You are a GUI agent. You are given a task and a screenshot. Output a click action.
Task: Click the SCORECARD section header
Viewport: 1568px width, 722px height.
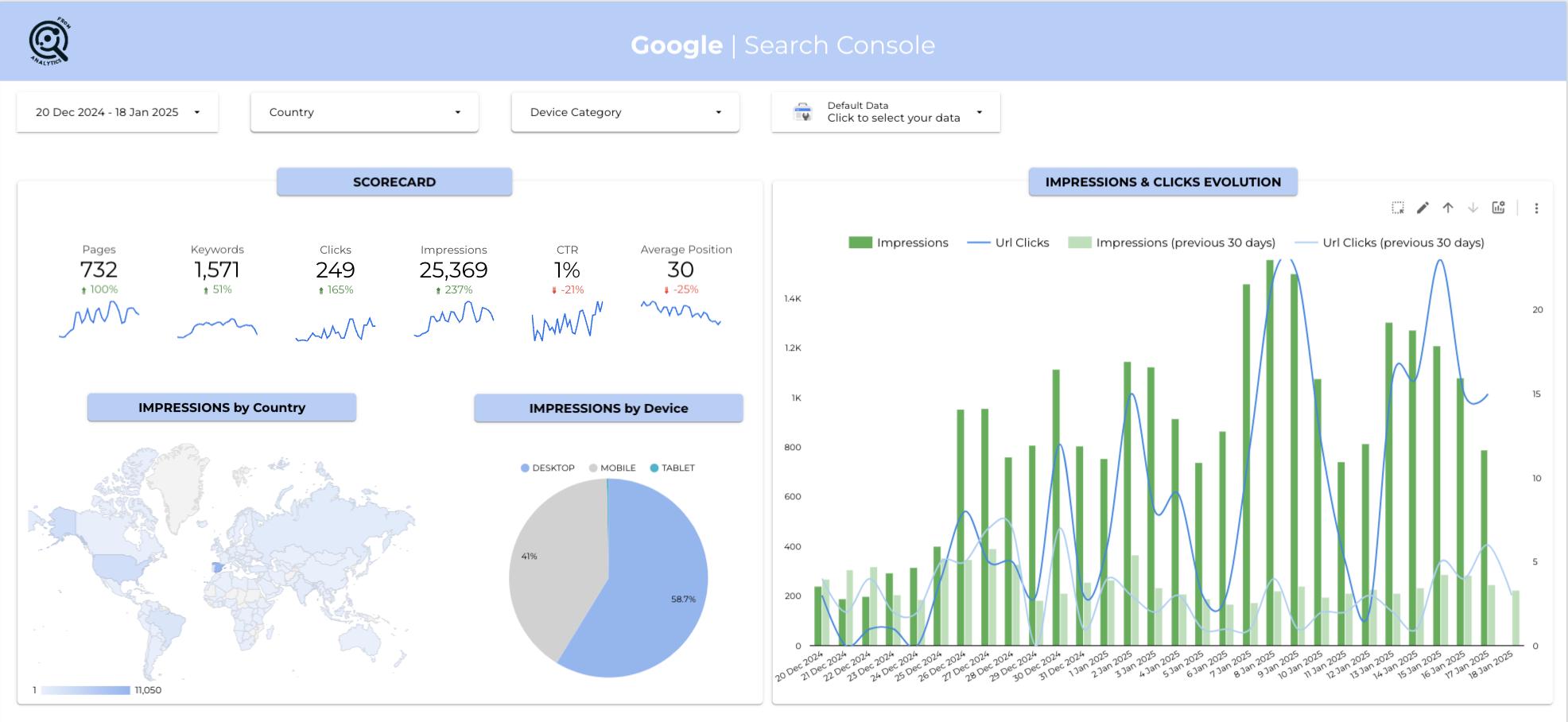coord(394,182)
